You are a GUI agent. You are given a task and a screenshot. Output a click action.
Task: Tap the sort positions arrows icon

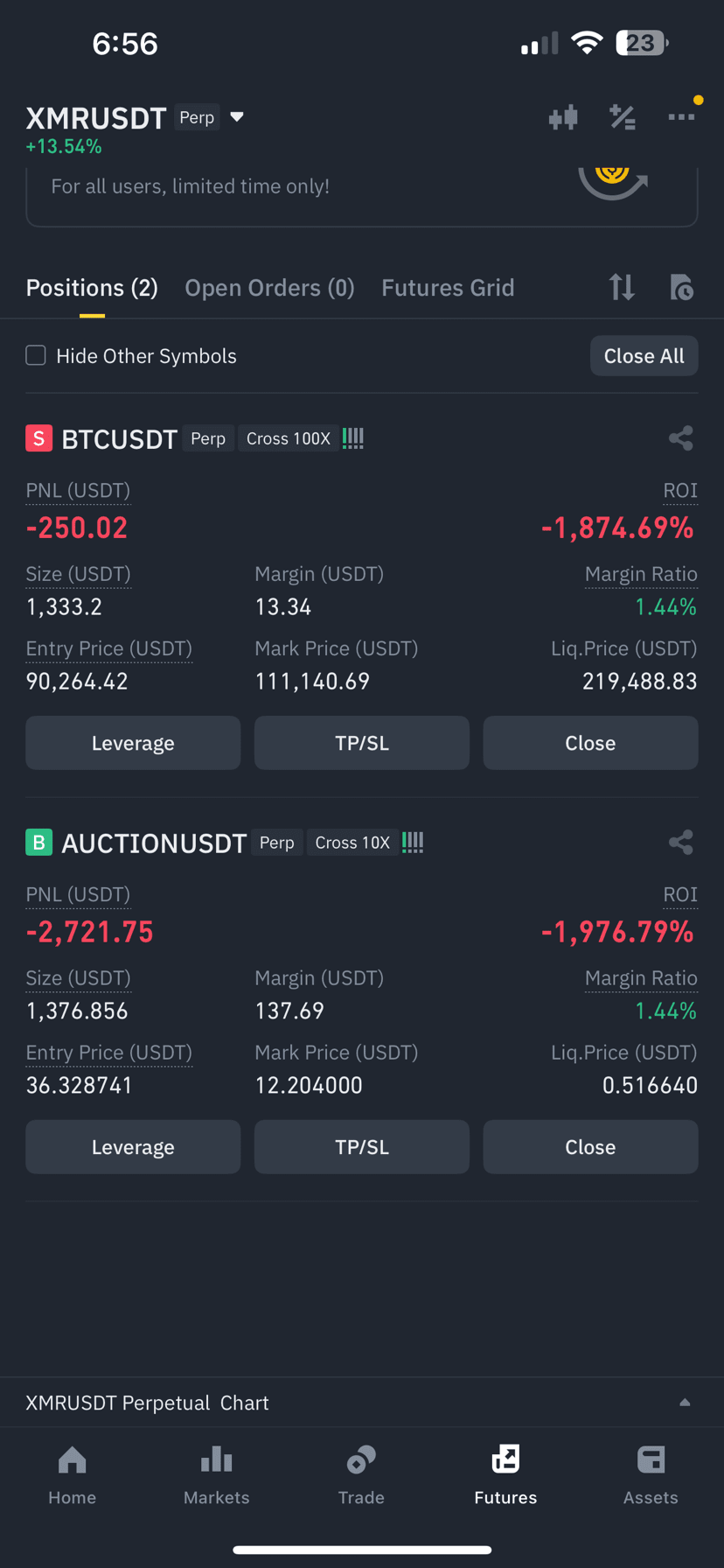622,287
